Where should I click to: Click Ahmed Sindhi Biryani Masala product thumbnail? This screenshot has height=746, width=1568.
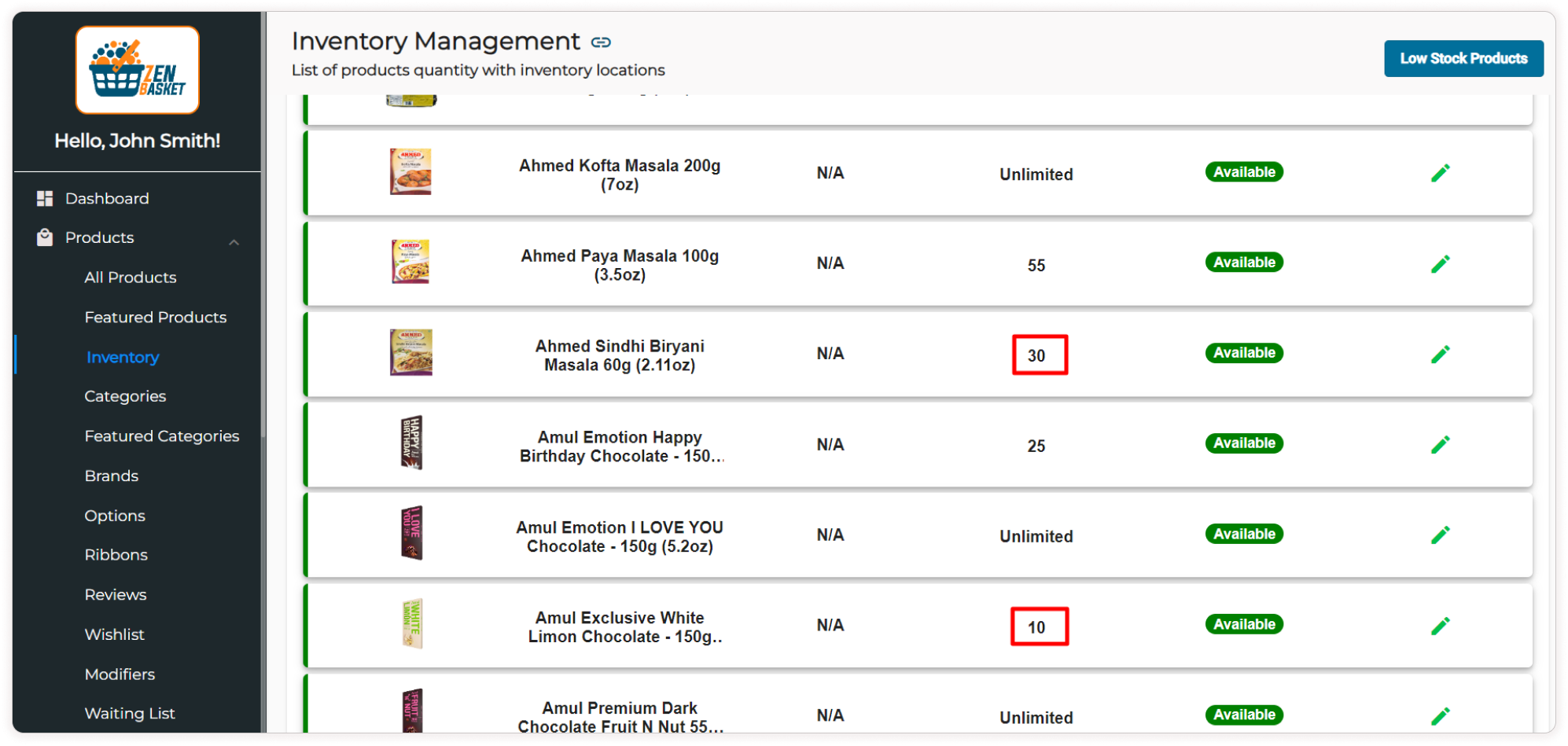411,352
